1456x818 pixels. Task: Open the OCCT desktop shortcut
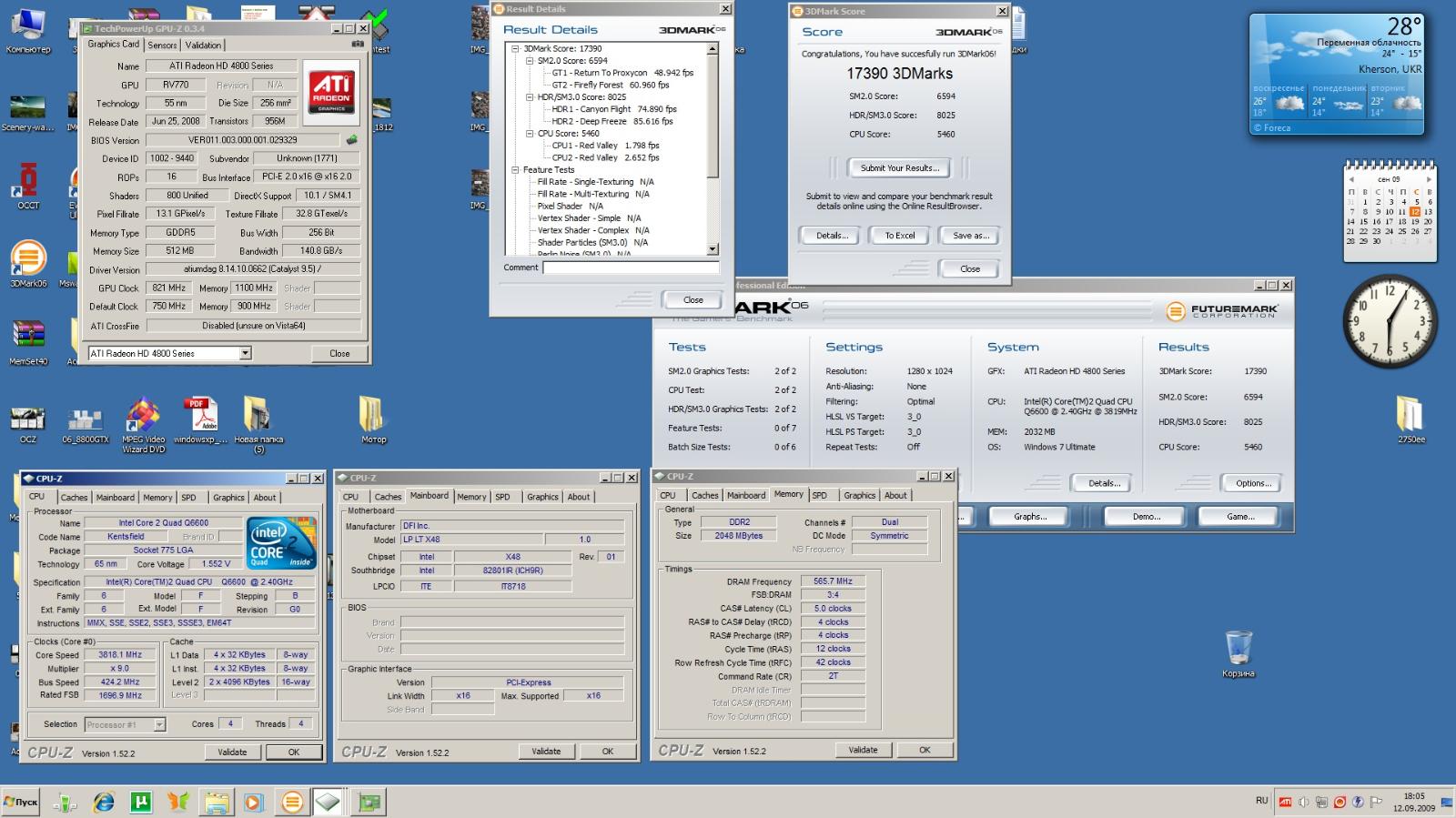pyautogui.click(x=28, y=186)
